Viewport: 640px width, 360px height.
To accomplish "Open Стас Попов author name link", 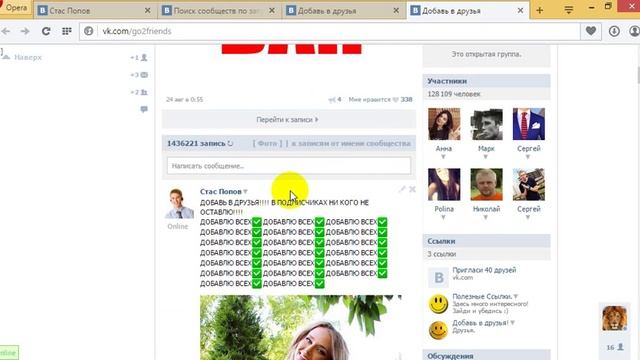I will 220,191.
